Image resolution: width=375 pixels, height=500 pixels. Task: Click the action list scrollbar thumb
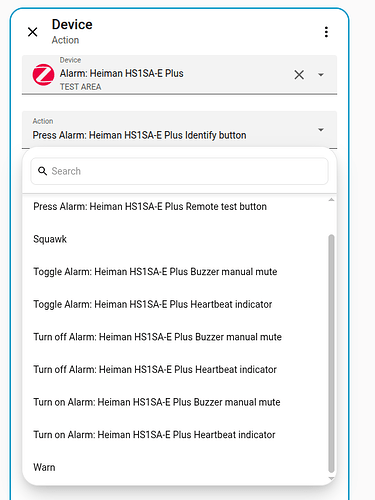331,353
